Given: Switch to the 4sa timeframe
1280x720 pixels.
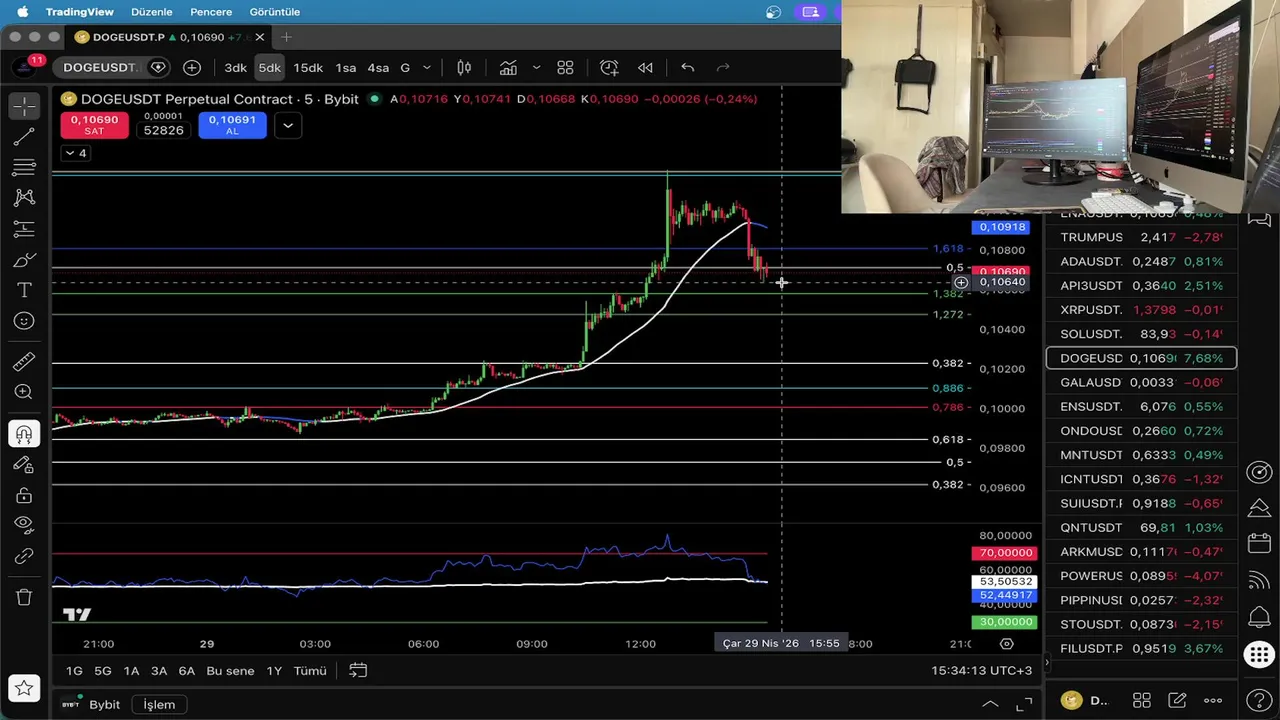Looking at the screenshot, I should (x=378, y=68).
